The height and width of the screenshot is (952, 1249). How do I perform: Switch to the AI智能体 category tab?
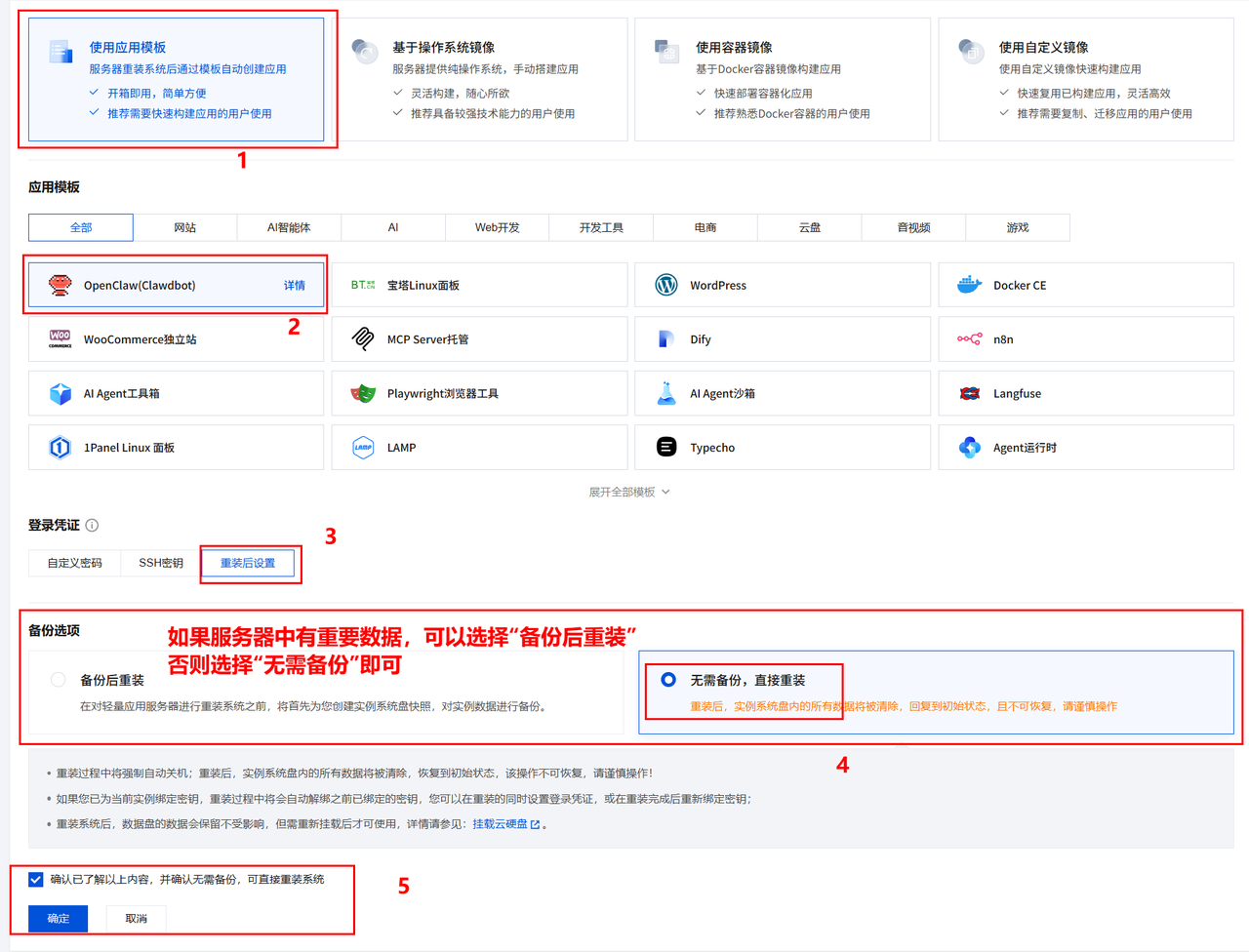(x=289, y=226)
